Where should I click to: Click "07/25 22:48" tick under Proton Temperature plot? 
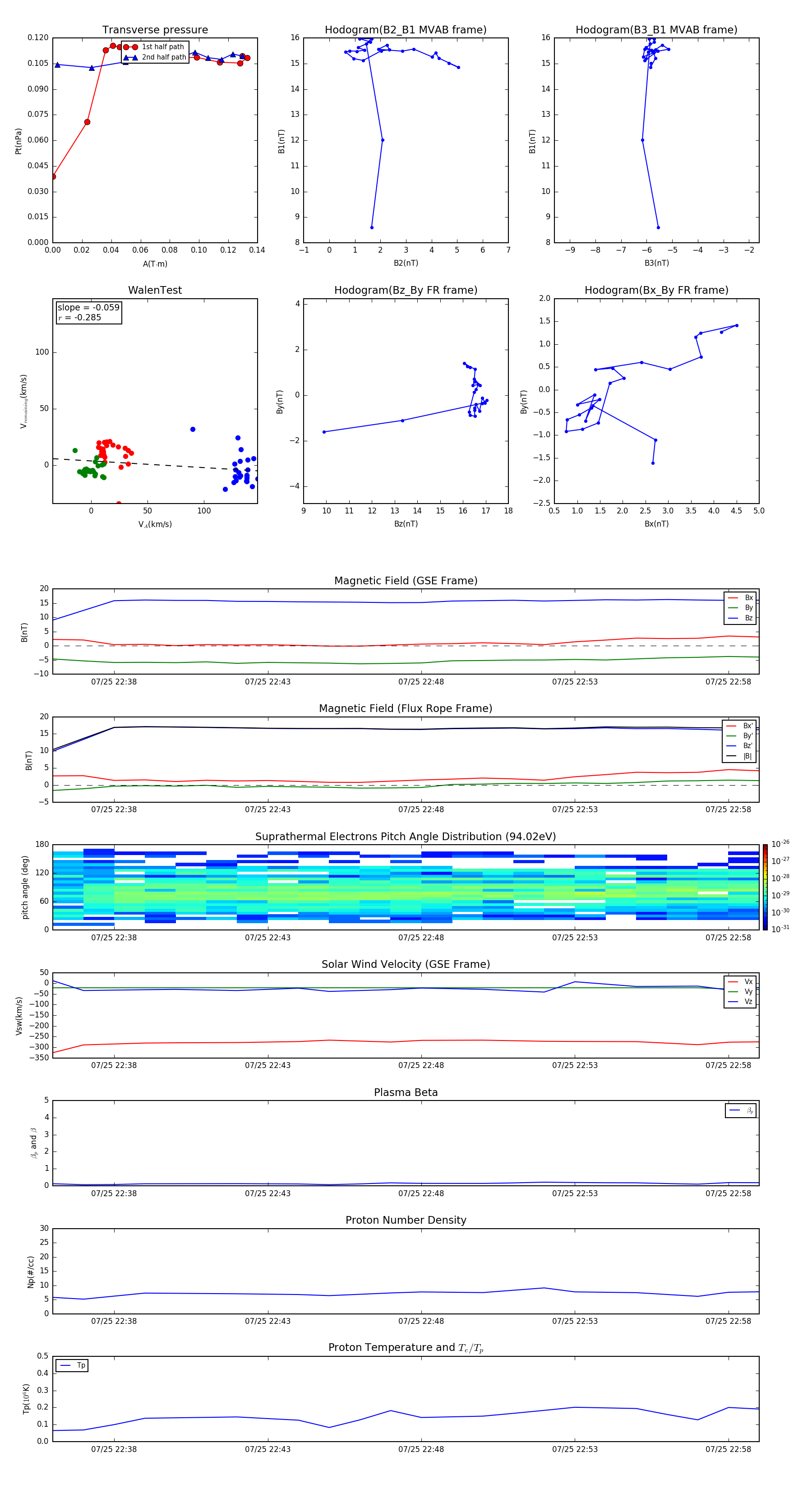(x=421, y=1449)
